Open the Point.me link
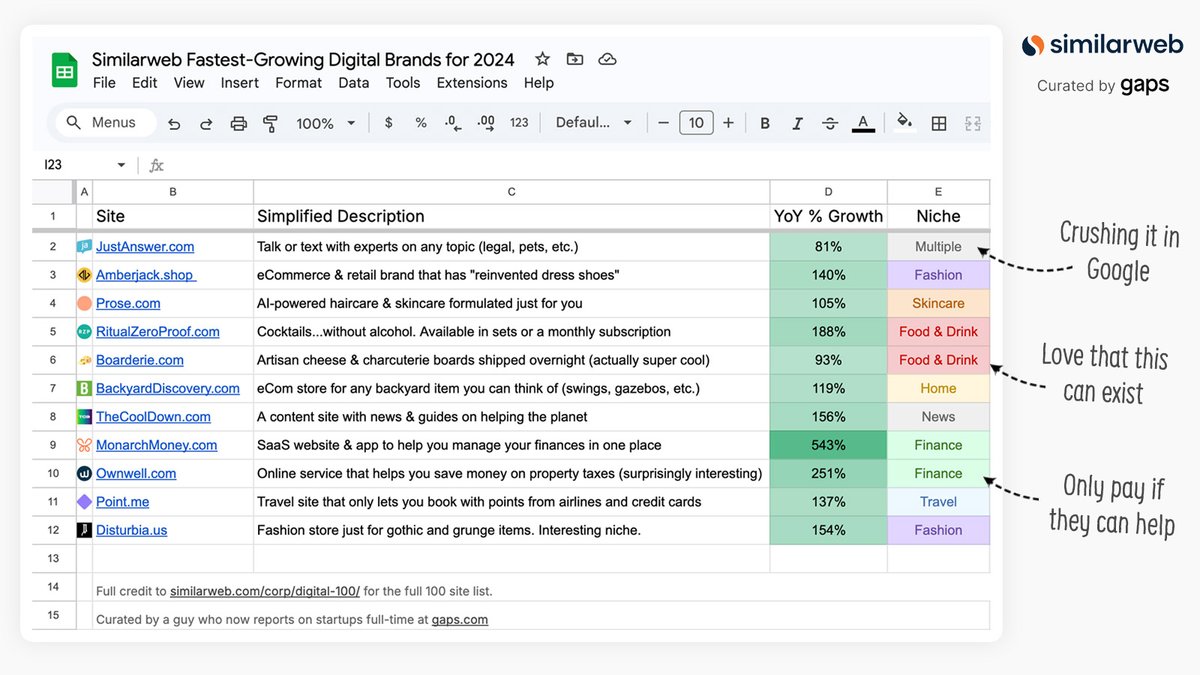 [123, 502]
